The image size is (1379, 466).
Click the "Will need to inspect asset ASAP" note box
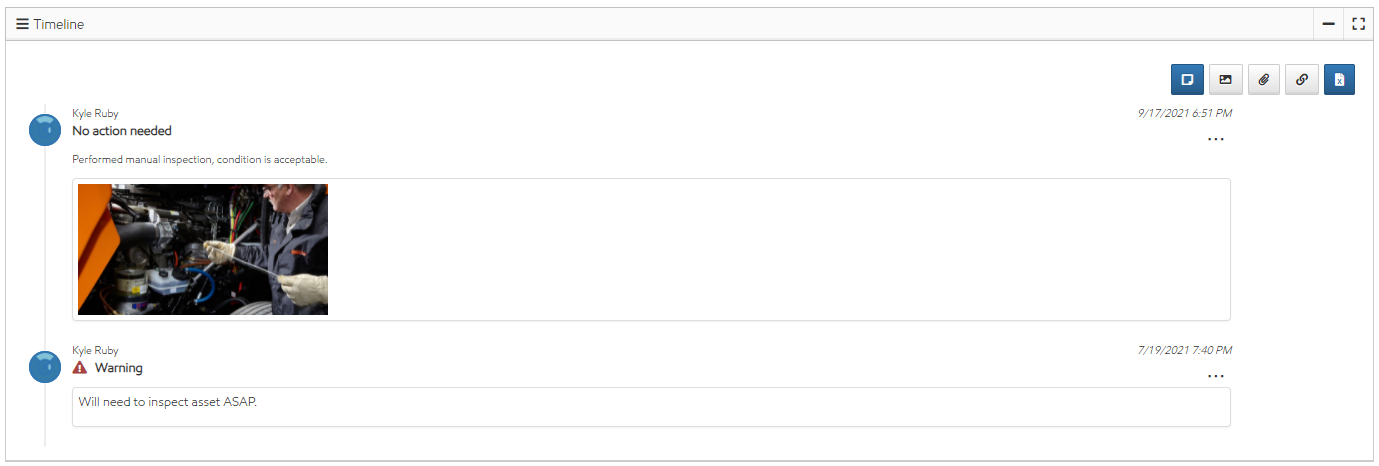650,406
